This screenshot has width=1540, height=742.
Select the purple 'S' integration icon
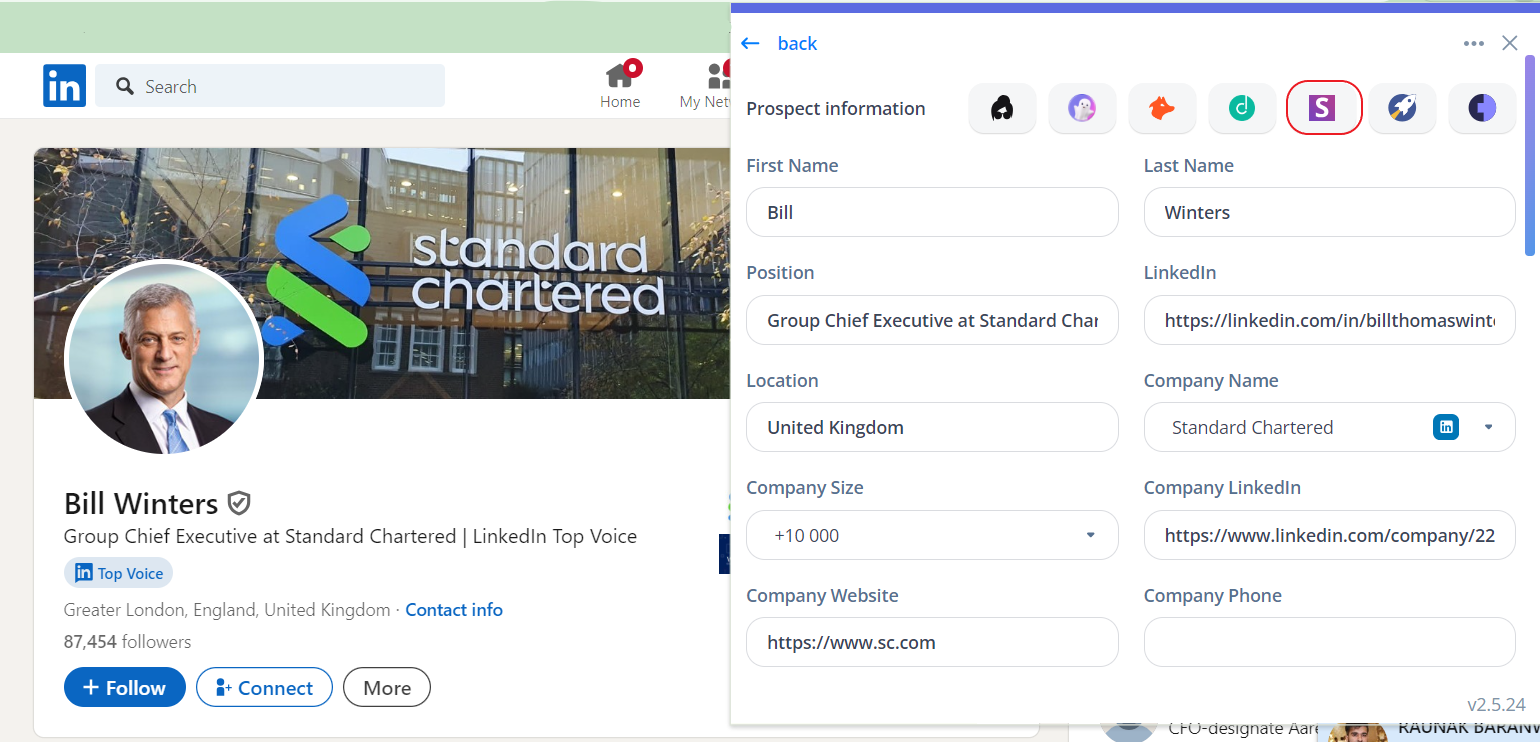[1323, 108]
